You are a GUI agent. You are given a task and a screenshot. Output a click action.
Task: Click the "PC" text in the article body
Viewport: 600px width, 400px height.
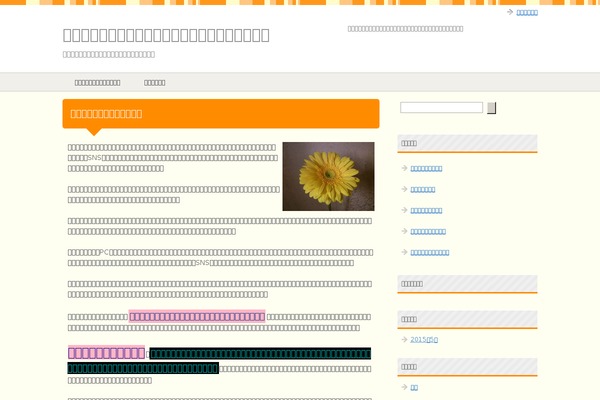tap(104, 252)
